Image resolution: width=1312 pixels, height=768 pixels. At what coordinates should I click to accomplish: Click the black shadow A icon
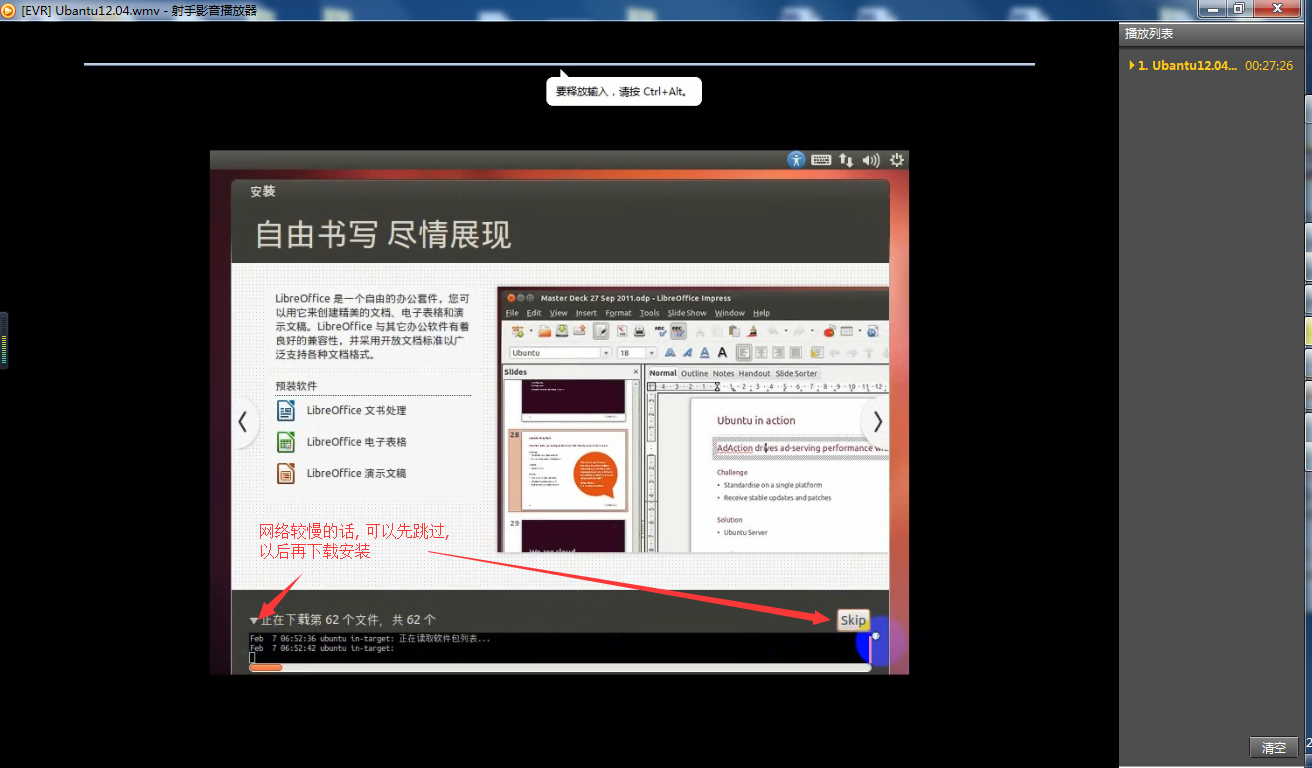click(x=722, y=353)
